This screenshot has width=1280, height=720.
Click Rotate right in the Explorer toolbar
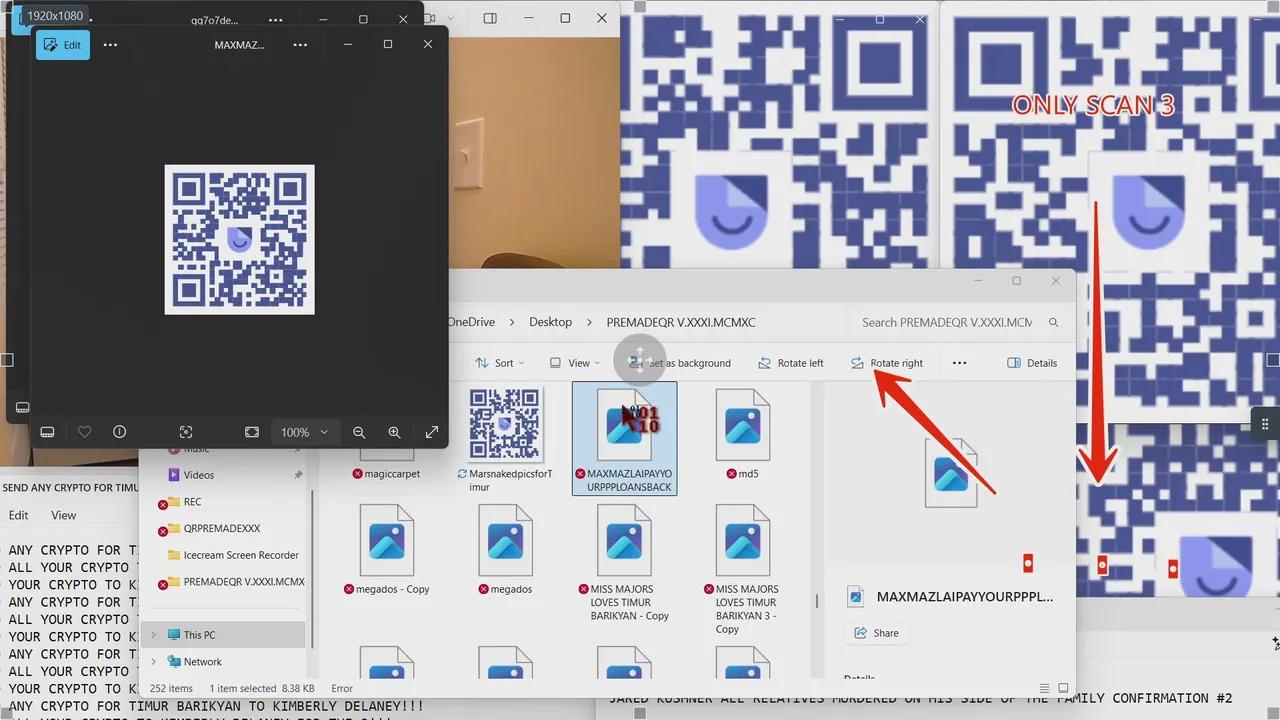coord(887,363)
